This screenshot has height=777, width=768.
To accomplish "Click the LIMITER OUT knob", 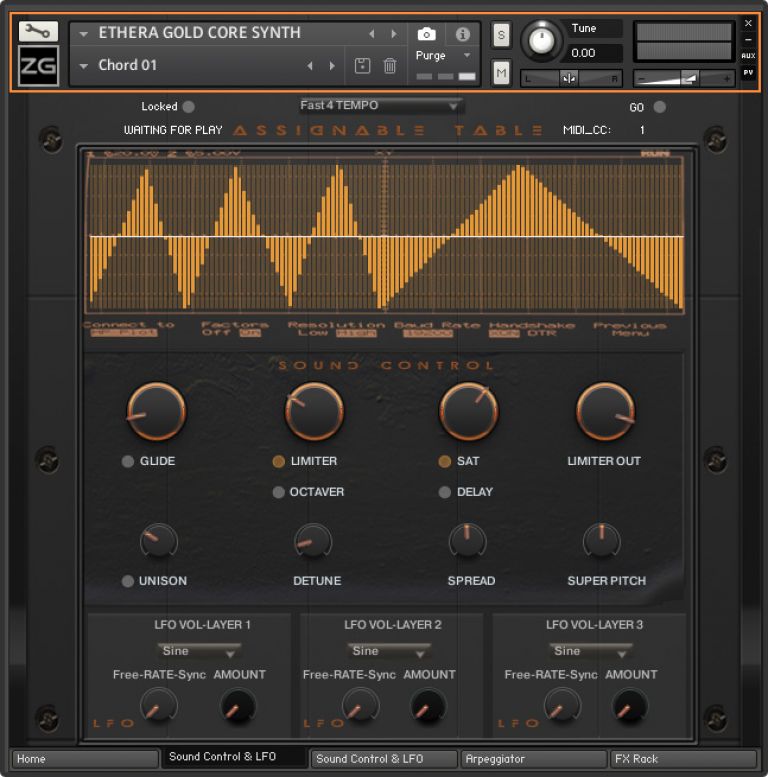I will pos(605,411).
